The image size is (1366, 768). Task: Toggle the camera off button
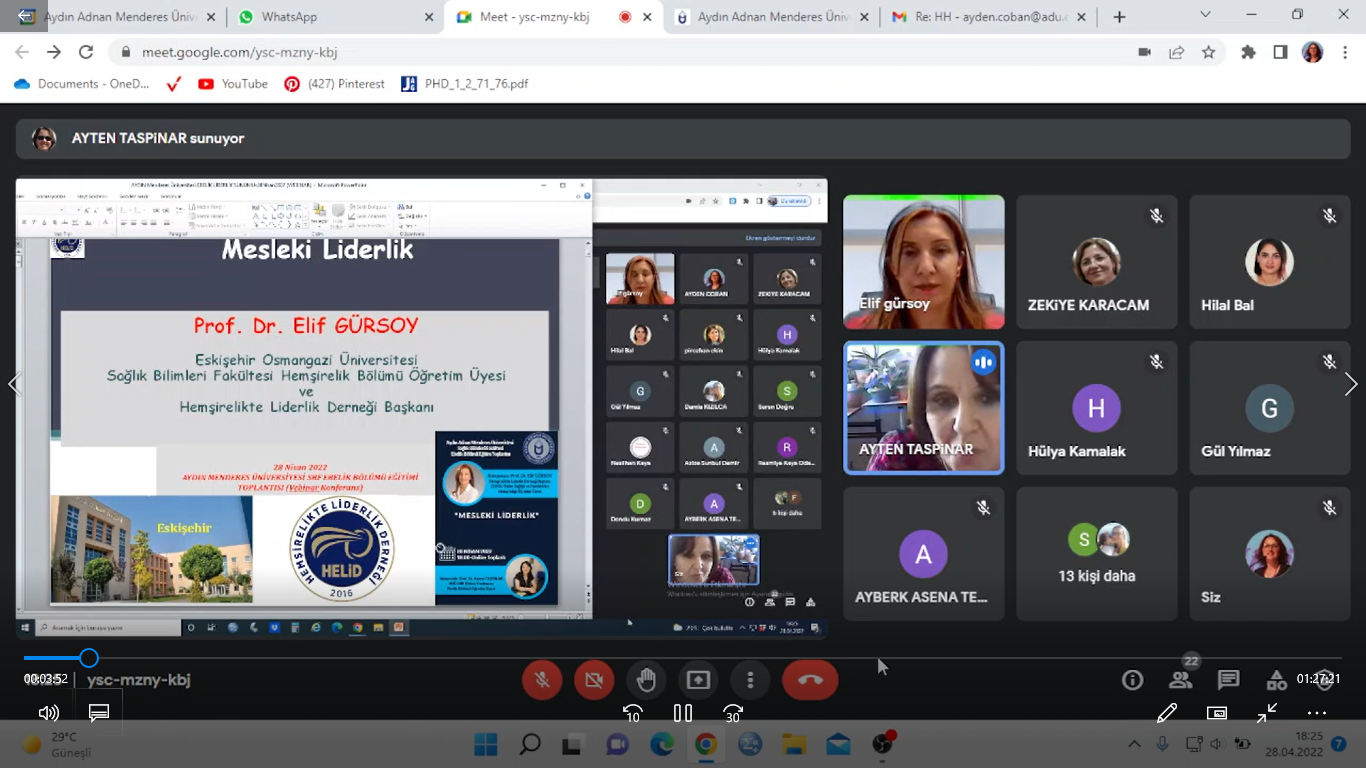tap(594, 680)
